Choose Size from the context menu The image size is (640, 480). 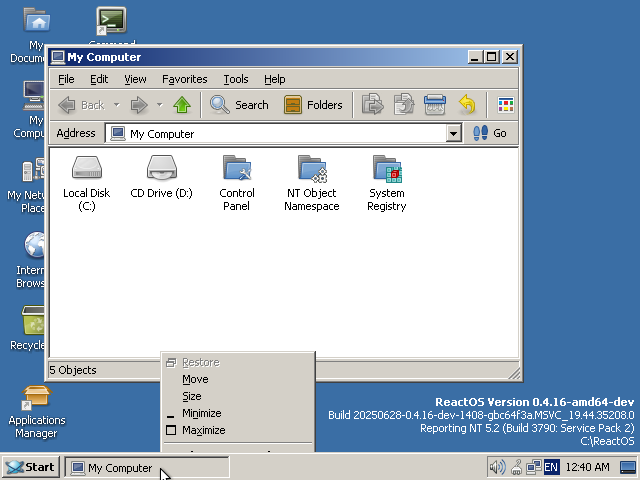coord(238,396)
